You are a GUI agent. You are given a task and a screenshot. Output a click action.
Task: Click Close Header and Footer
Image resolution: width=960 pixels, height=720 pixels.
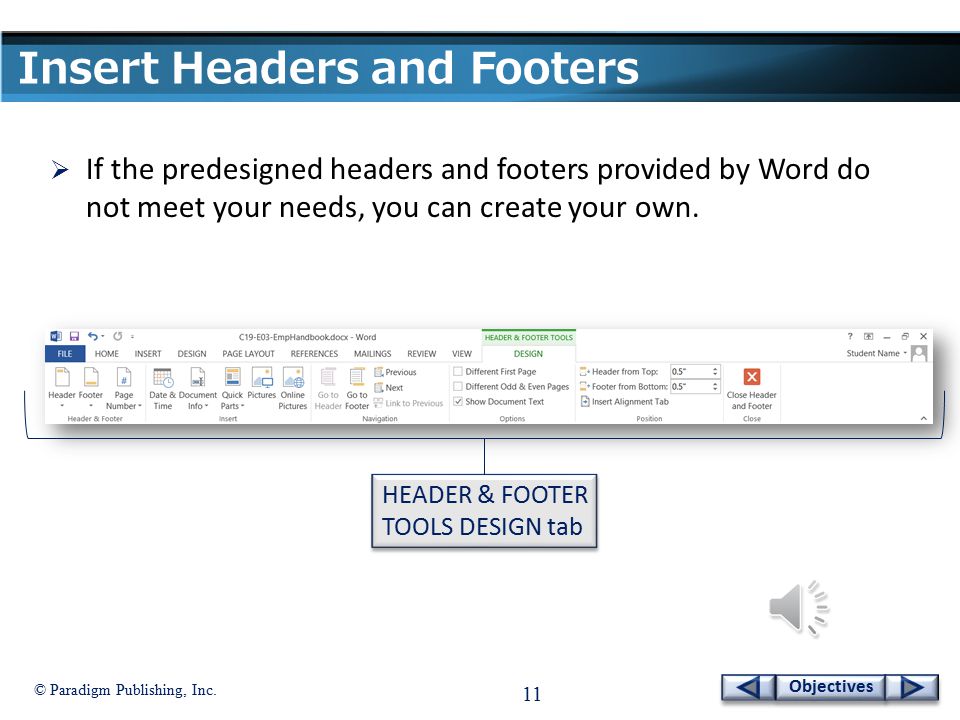coord(752,389)
